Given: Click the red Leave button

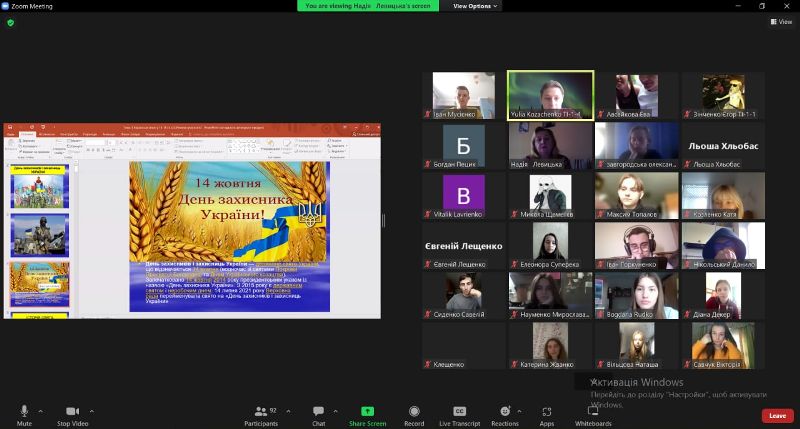Looking at the screenshot, I should coord(777,415).
